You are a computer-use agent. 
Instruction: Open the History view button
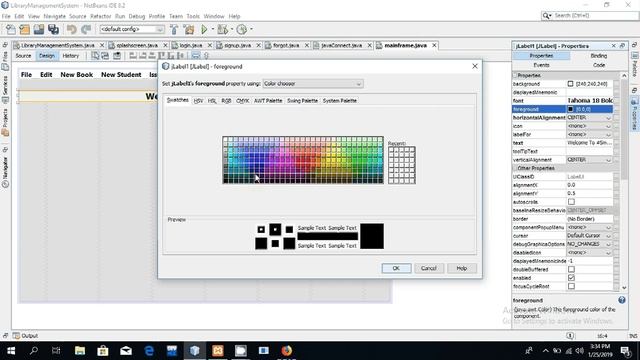click(71, 56)
